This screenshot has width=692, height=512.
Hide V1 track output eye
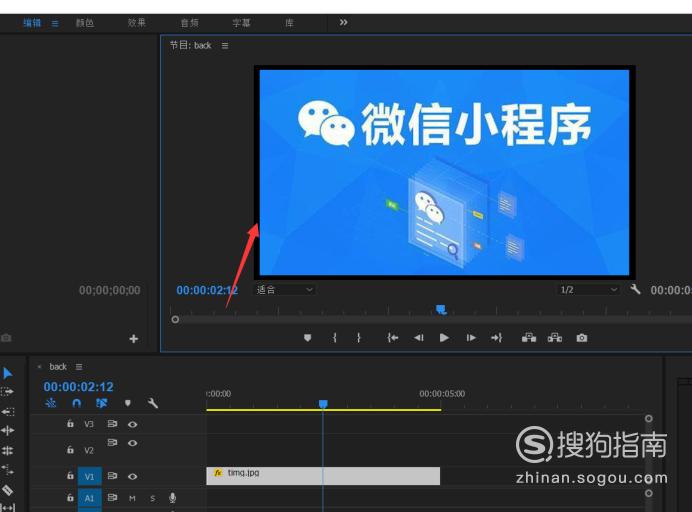tap(132, 476)
